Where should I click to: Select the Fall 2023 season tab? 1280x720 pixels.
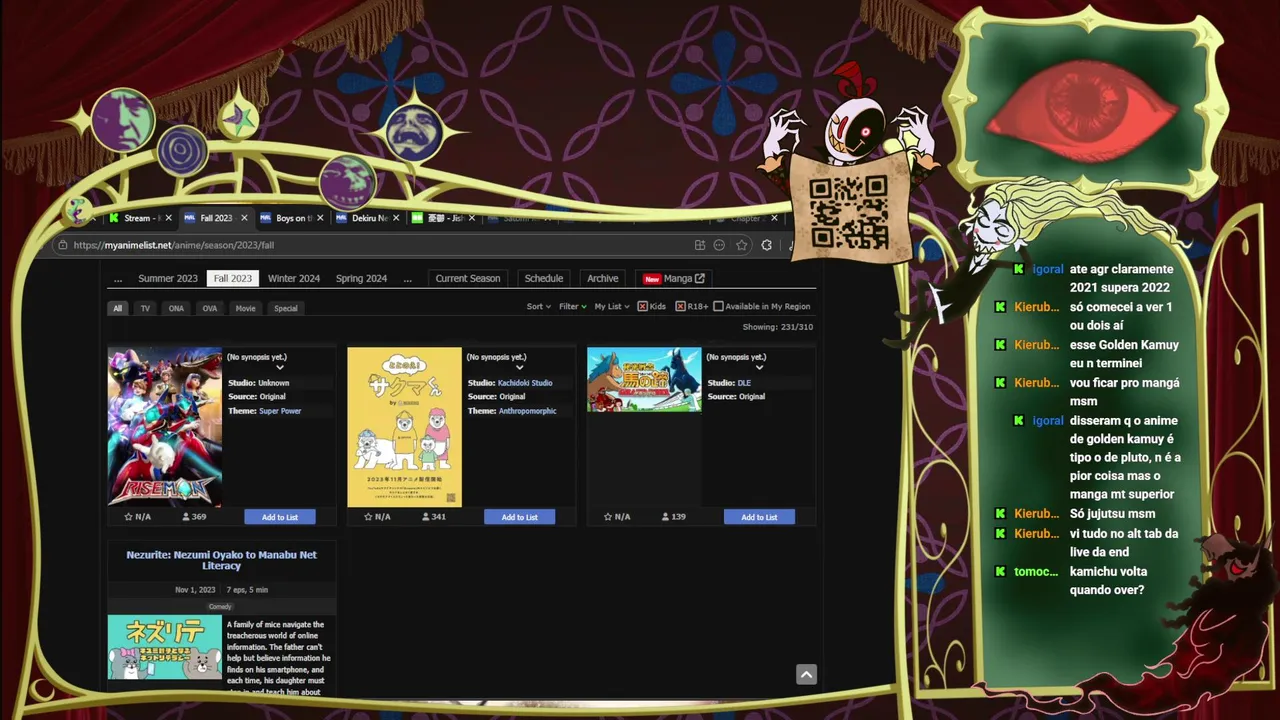[x=232, y=278]
